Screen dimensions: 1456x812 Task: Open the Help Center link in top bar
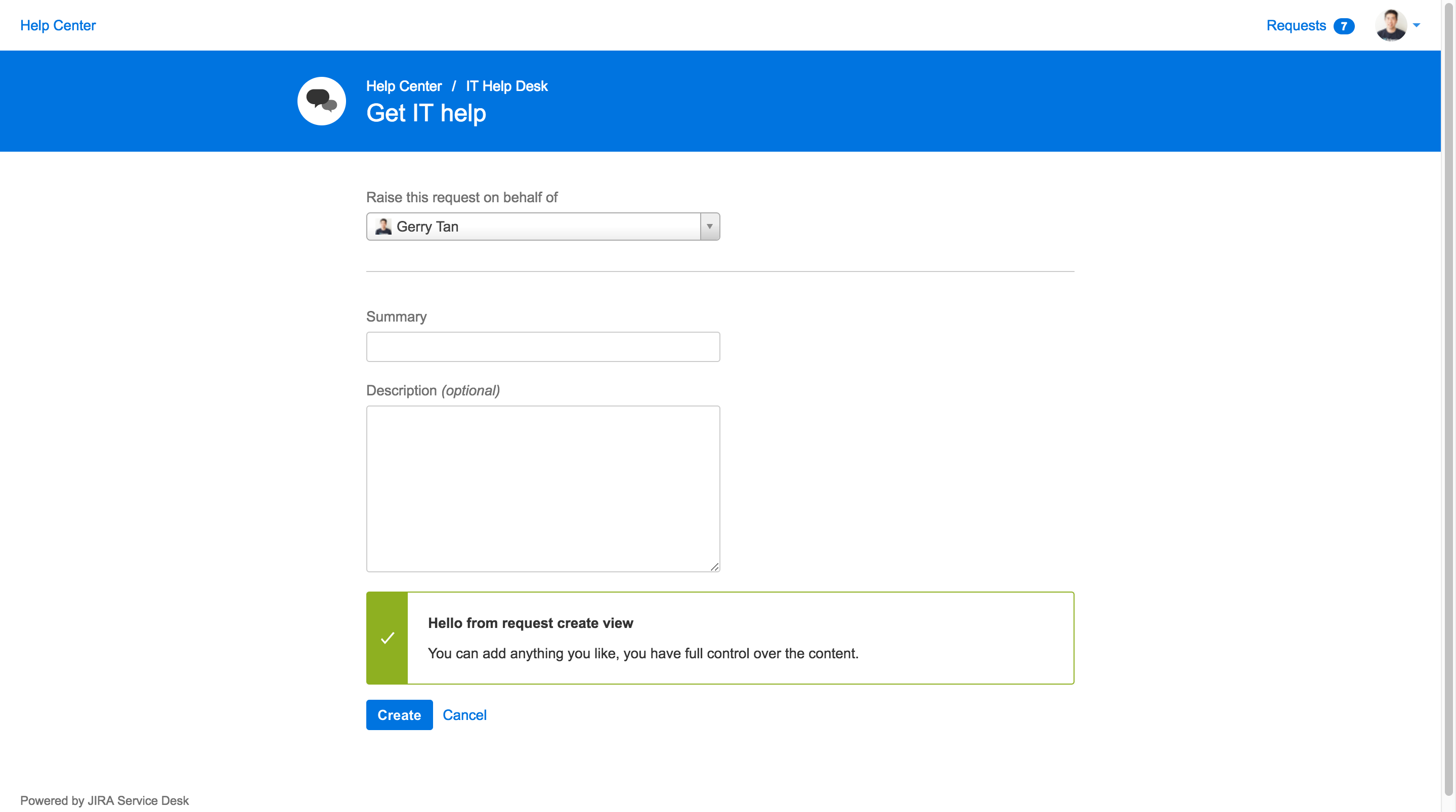tap(58, 25)
